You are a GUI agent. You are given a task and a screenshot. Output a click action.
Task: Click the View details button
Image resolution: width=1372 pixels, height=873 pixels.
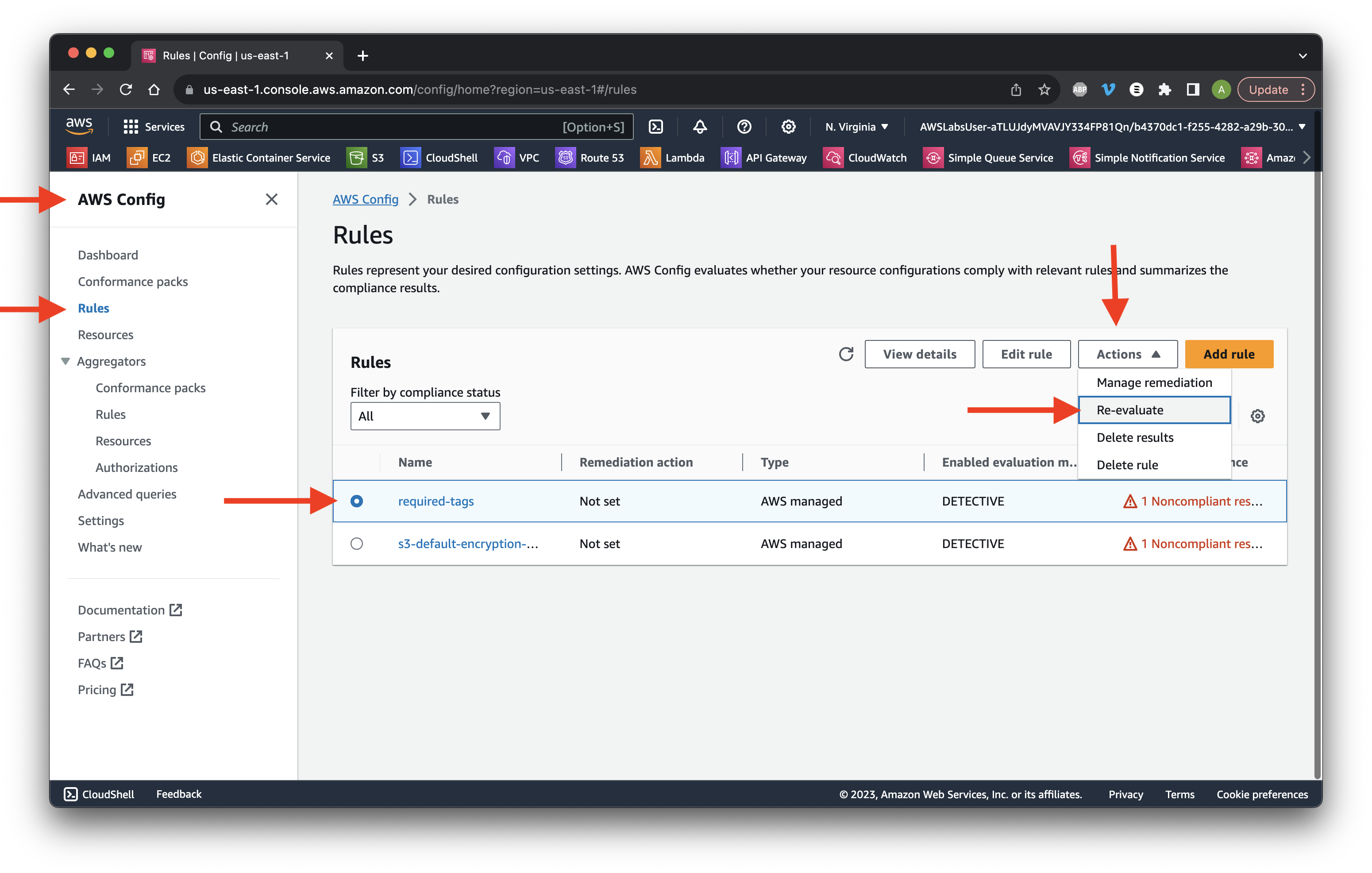919,354
